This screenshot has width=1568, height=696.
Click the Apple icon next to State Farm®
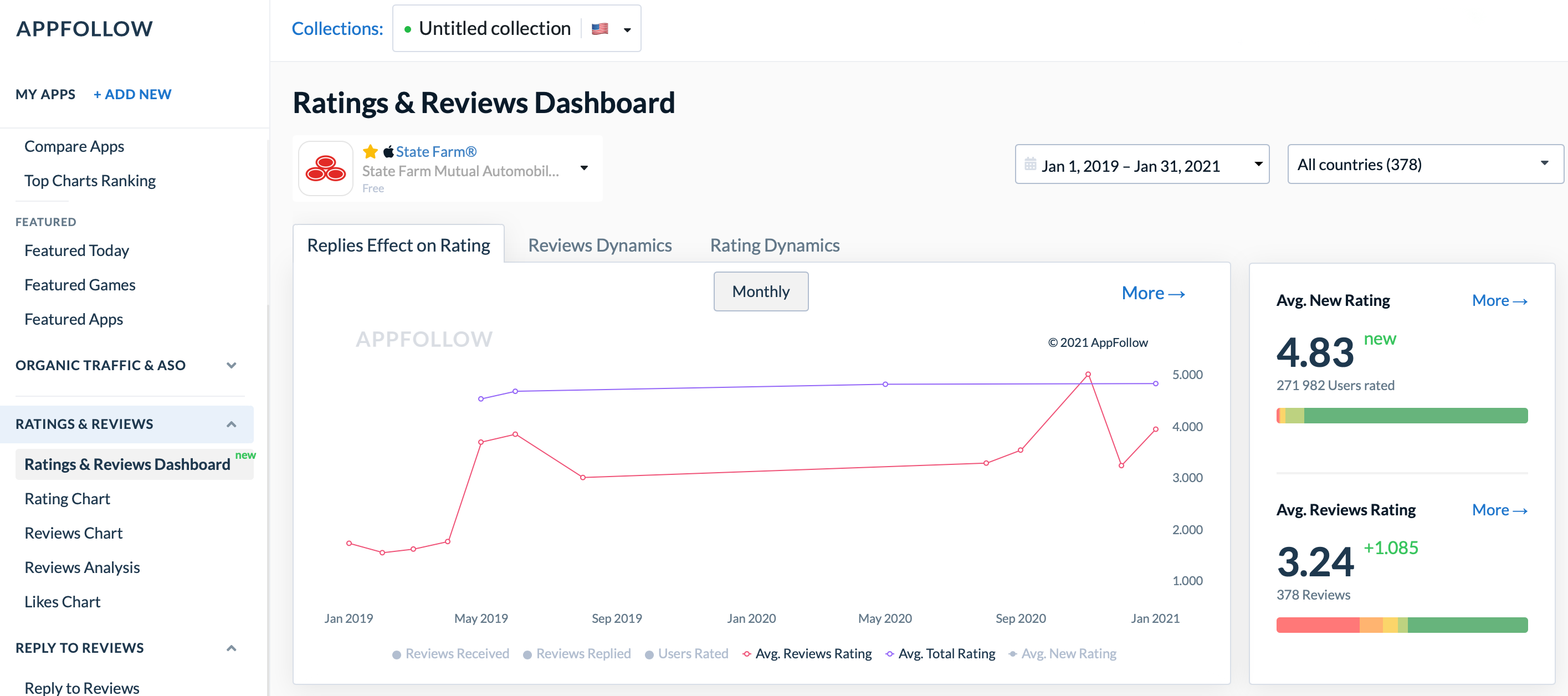point(388,151)
